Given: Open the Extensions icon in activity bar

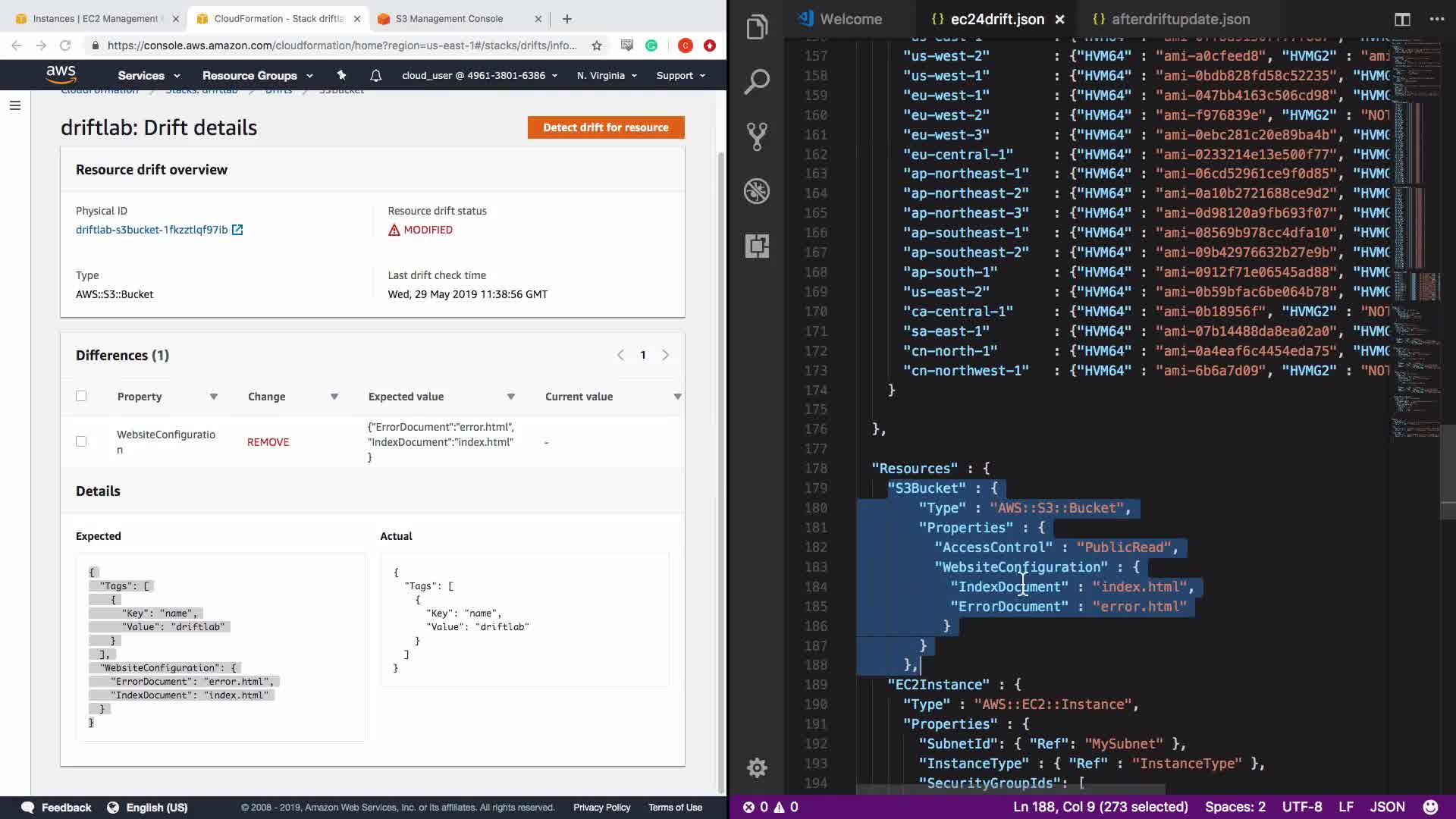Looking at the screenshot, I should point(757,246).
